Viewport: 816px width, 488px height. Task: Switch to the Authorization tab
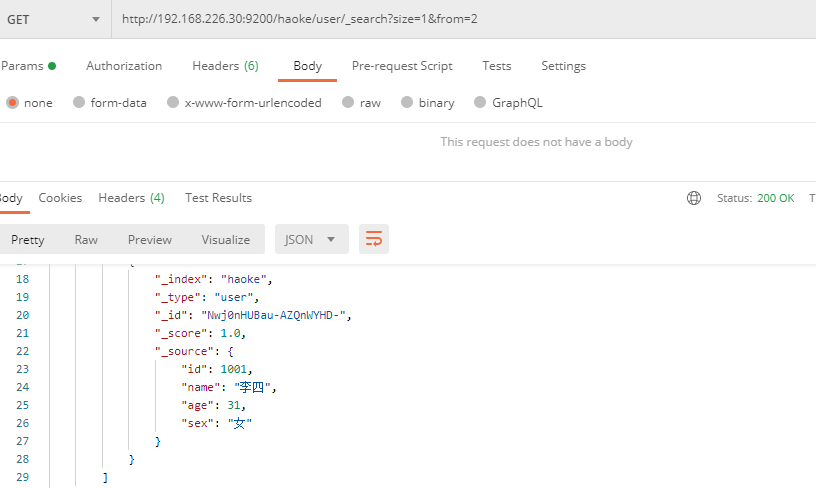click(x=124, y=66)
